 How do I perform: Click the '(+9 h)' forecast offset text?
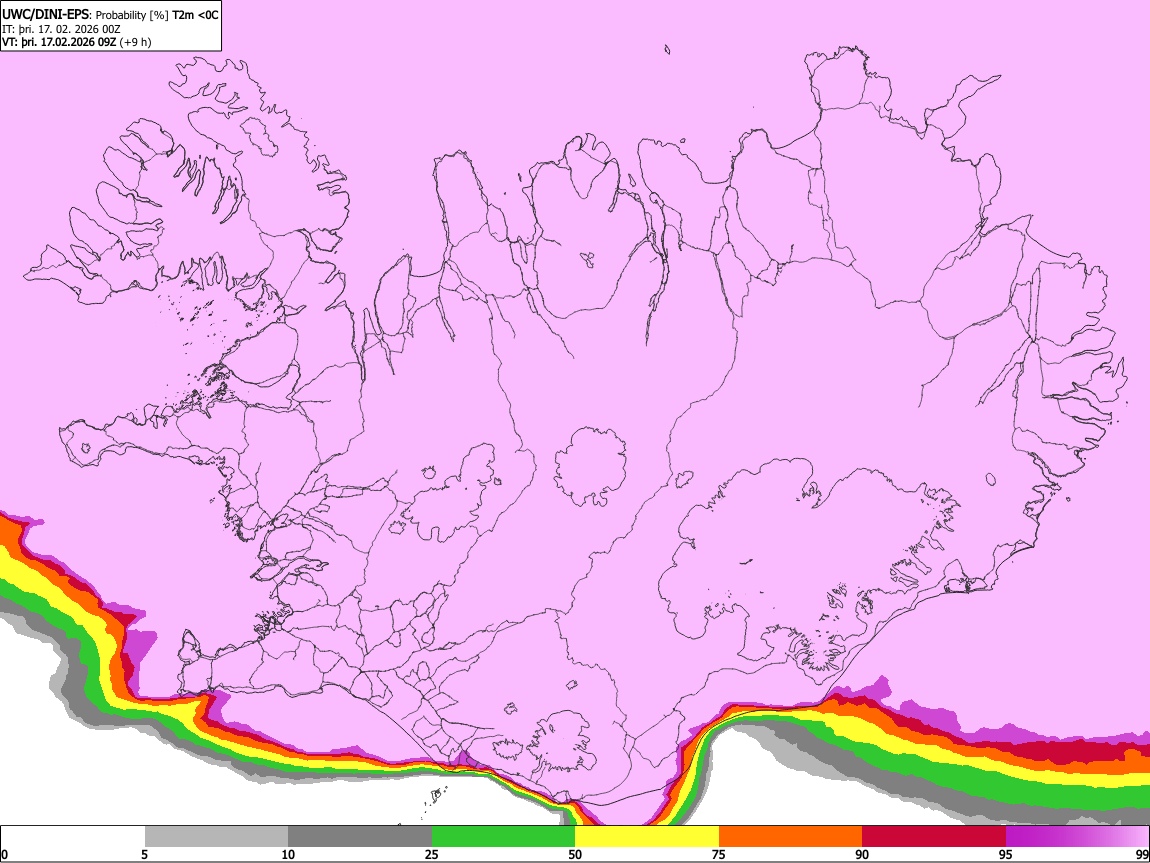(136, 42)
